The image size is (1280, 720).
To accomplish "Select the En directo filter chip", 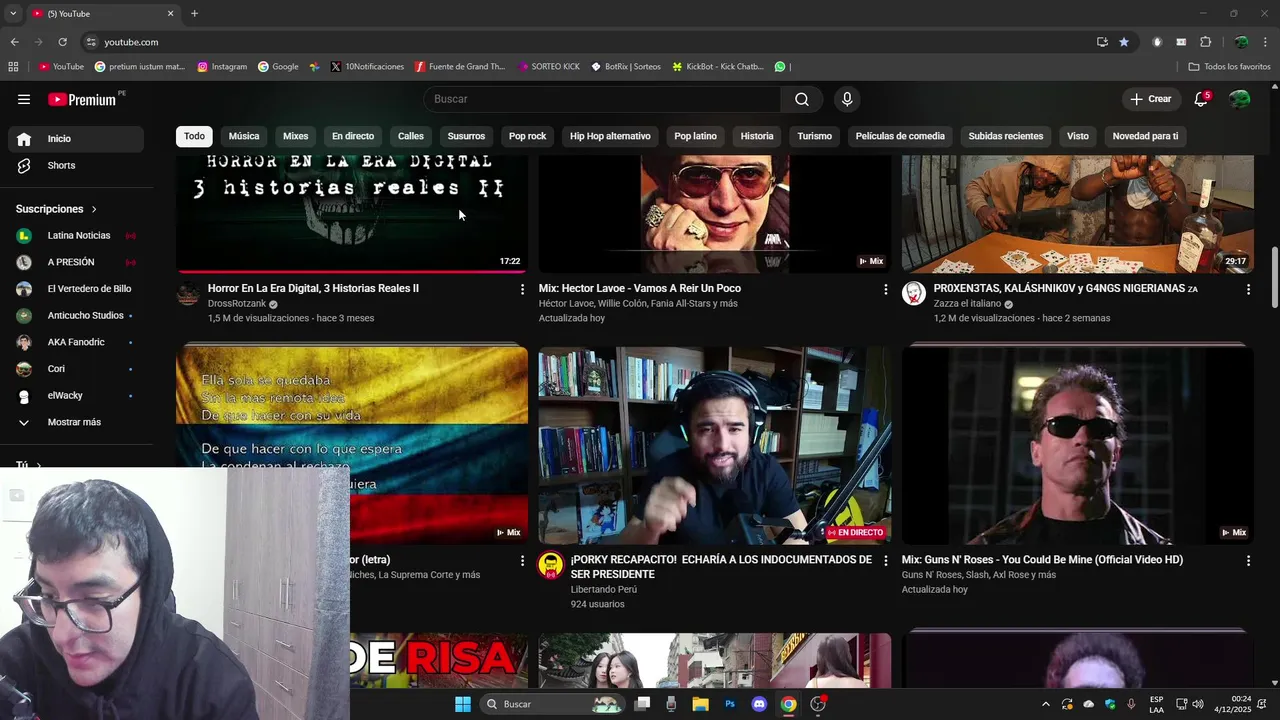I will tap(353, 136).
